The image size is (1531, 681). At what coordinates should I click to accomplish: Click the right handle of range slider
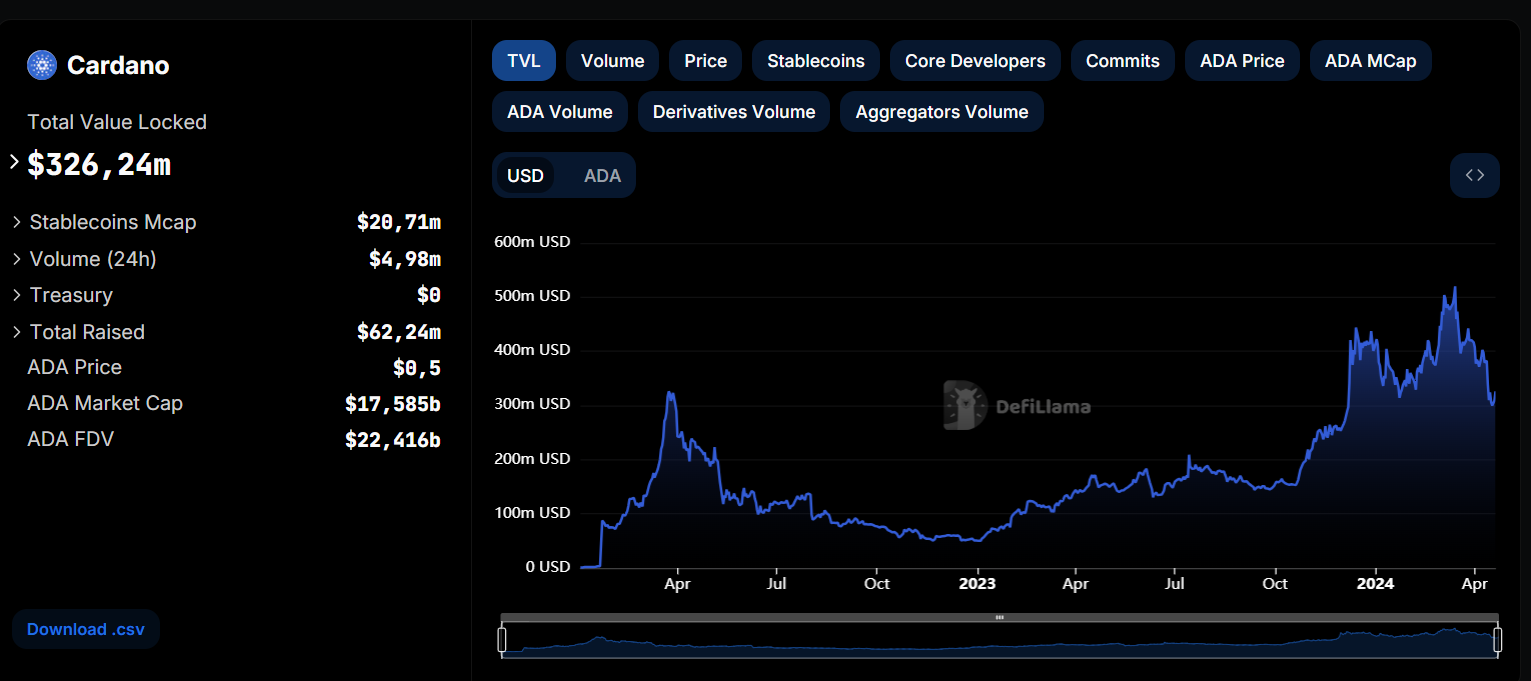(x=1497, y=640)
